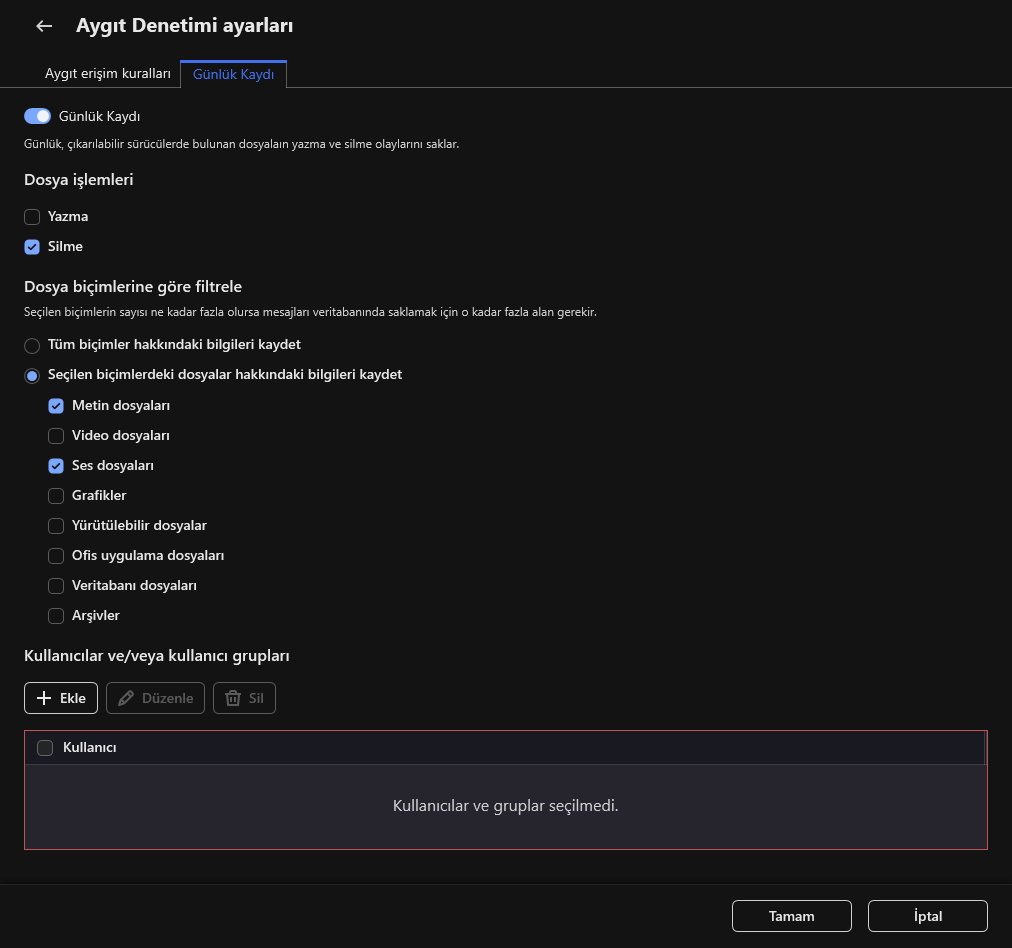
Task: Choose Seçilen biçimlerdeki dosyalar radio option
Action: pos(32,375)
